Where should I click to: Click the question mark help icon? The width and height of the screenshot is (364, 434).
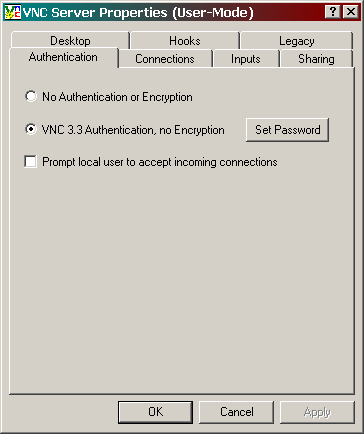click(x=333, y=12)
